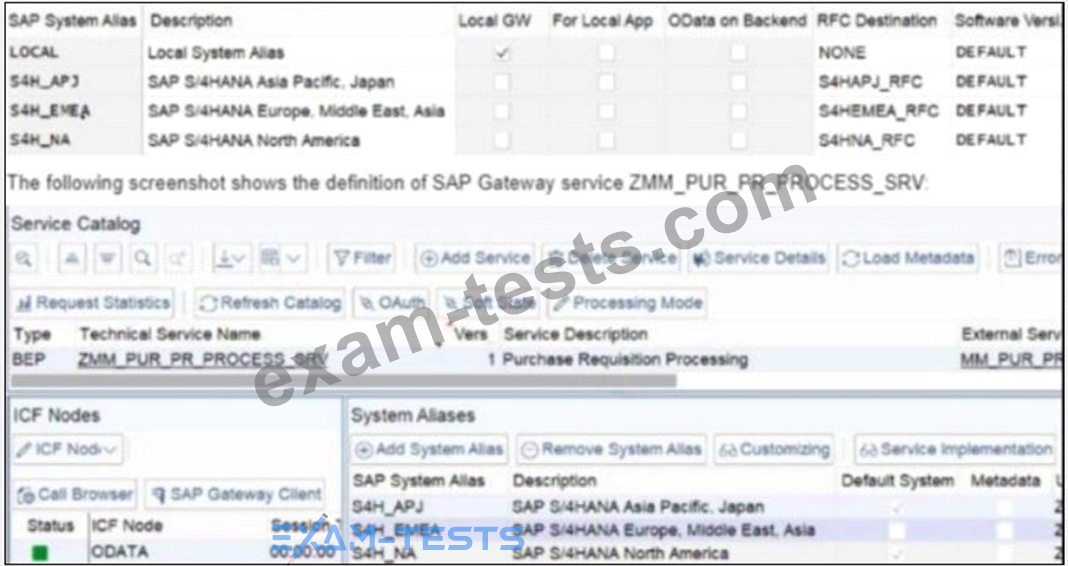
Task: Click Delete Service button
Action: tap(612, 259)
